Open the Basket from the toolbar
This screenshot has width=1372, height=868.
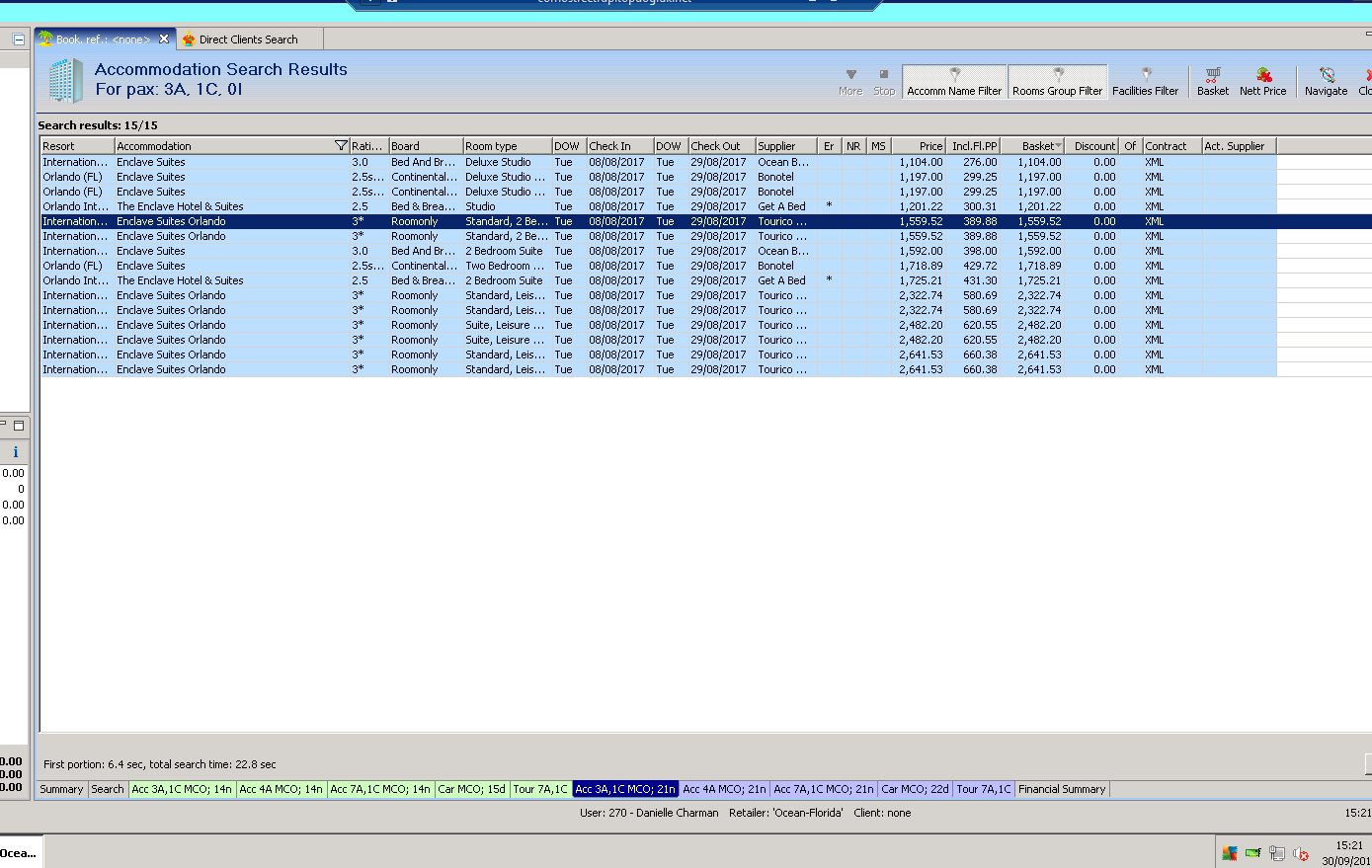pos(1212,81)
